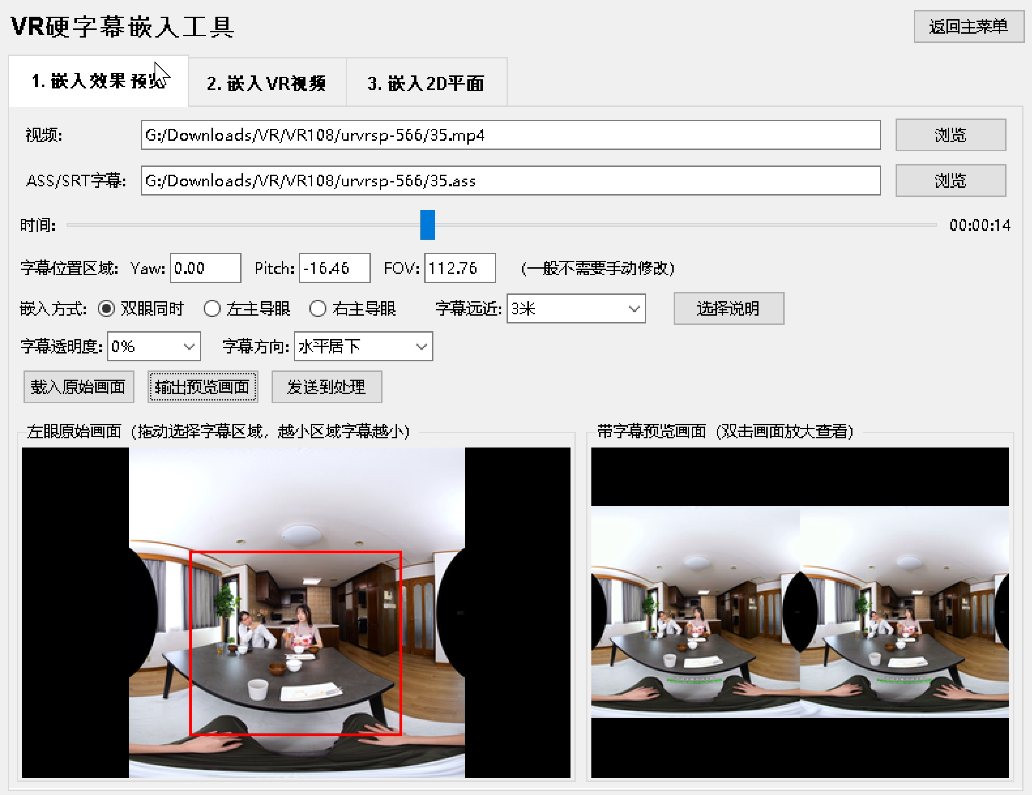Click the 输出预览画面 button
Image resolution: width=1032 pixels, height=795 pixels.
click(x=202, y=387)
